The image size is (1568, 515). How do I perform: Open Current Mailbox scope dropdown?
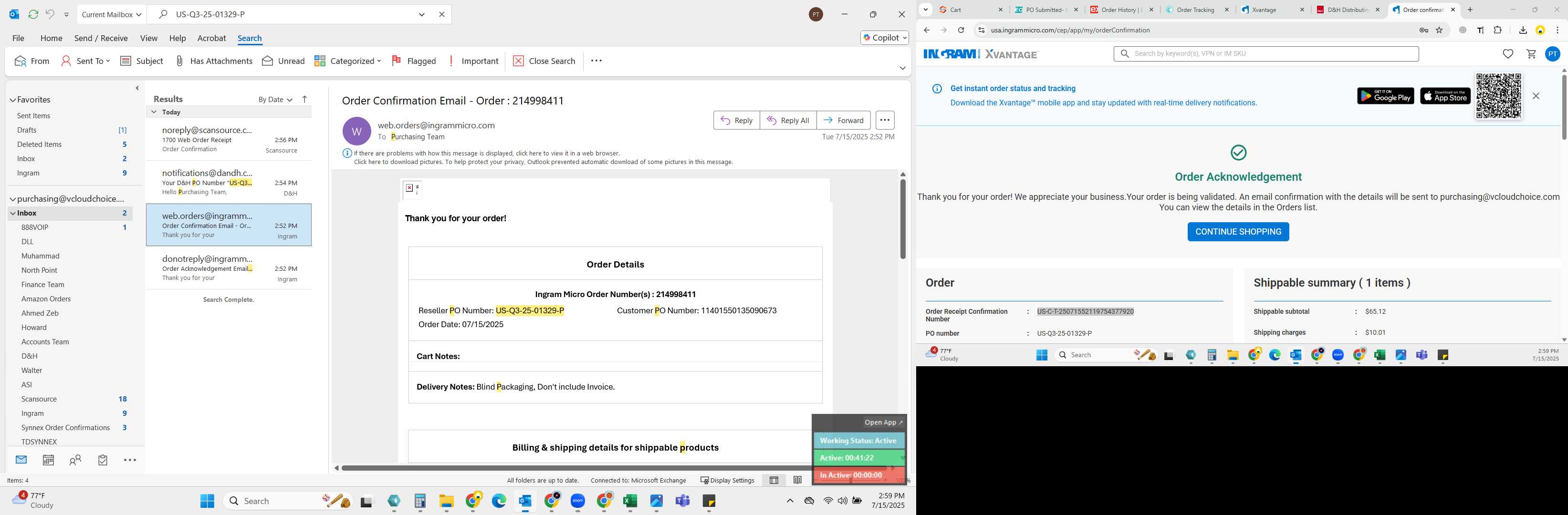coord(111,14)
